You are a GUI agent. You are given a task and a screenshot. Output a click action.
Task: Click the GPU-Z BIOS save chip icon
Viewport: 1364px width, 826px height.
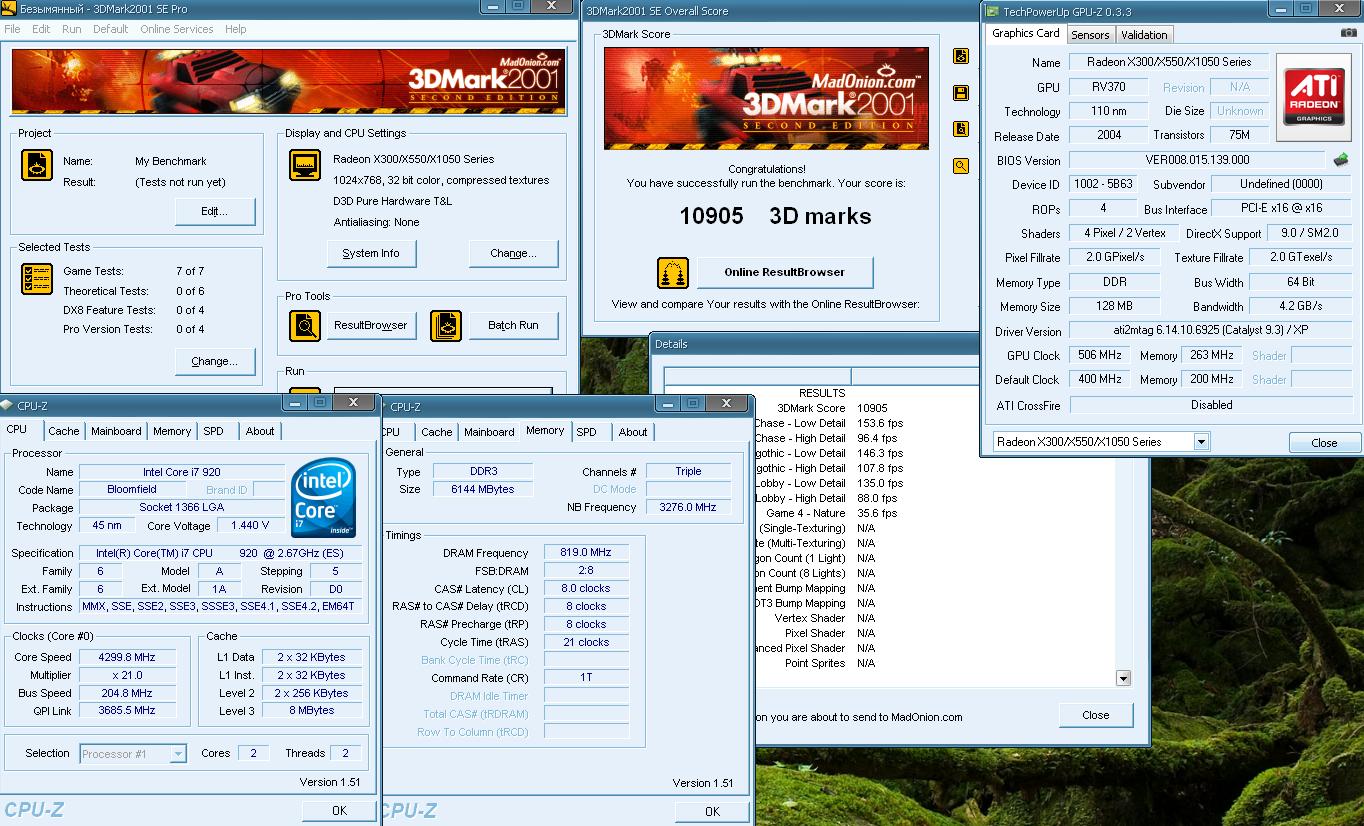pyautogui.click(x=1341, y=159)
